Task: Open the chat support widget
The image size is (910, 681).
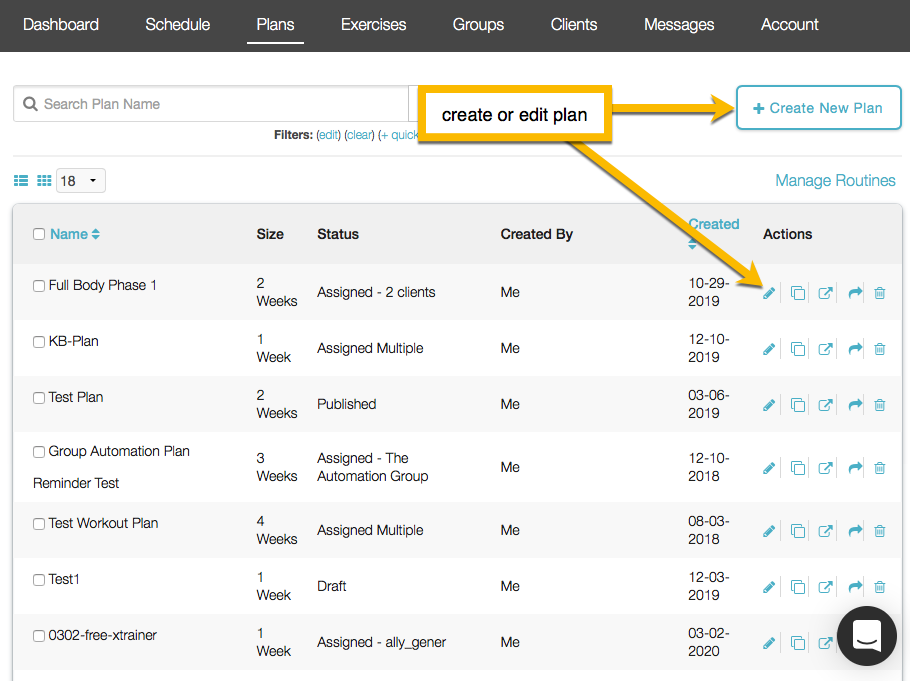Action: pos(866,636)
